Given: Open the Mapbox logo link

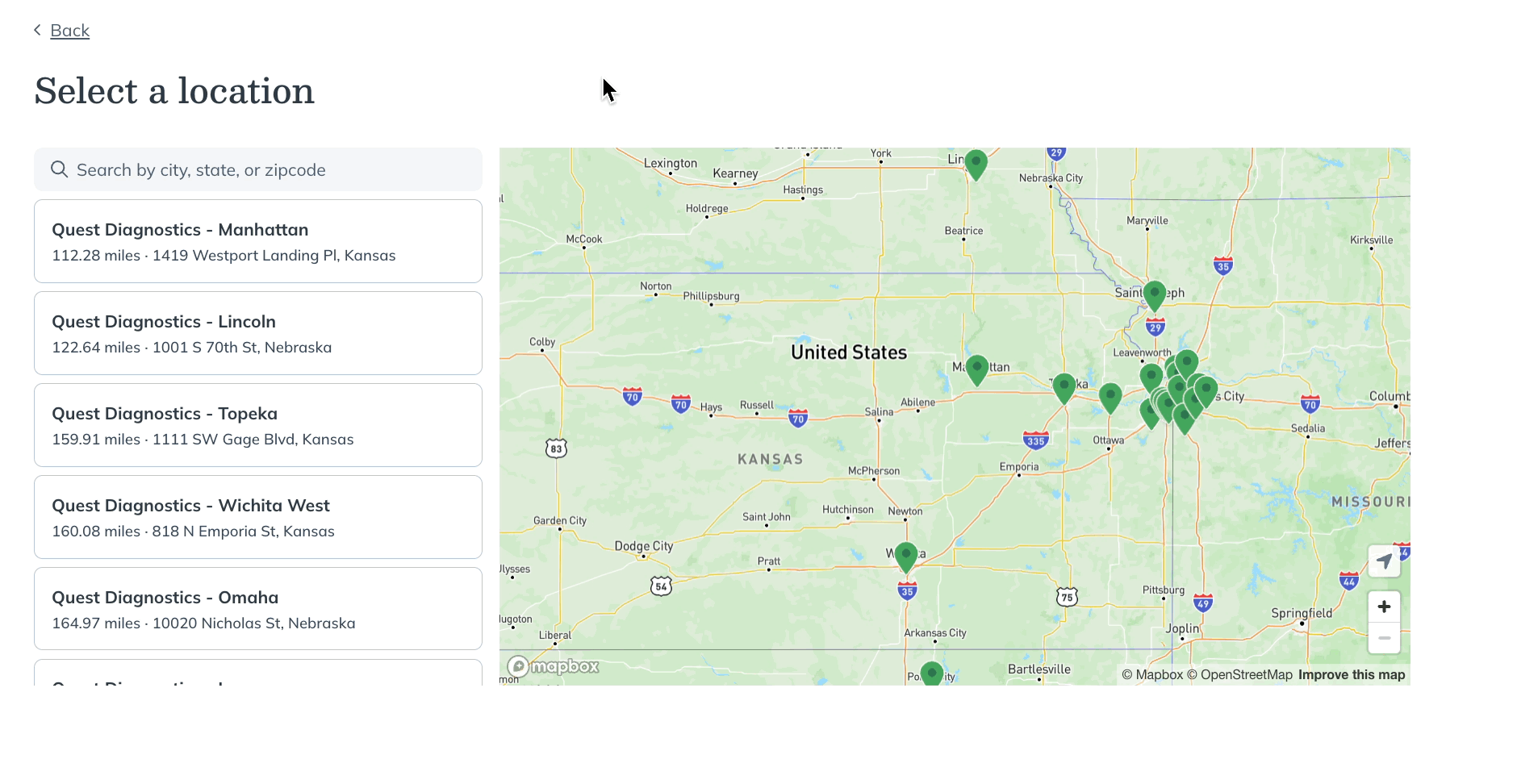Looking at the screenshot, I should pyautogui.click(x=554, y=666).
